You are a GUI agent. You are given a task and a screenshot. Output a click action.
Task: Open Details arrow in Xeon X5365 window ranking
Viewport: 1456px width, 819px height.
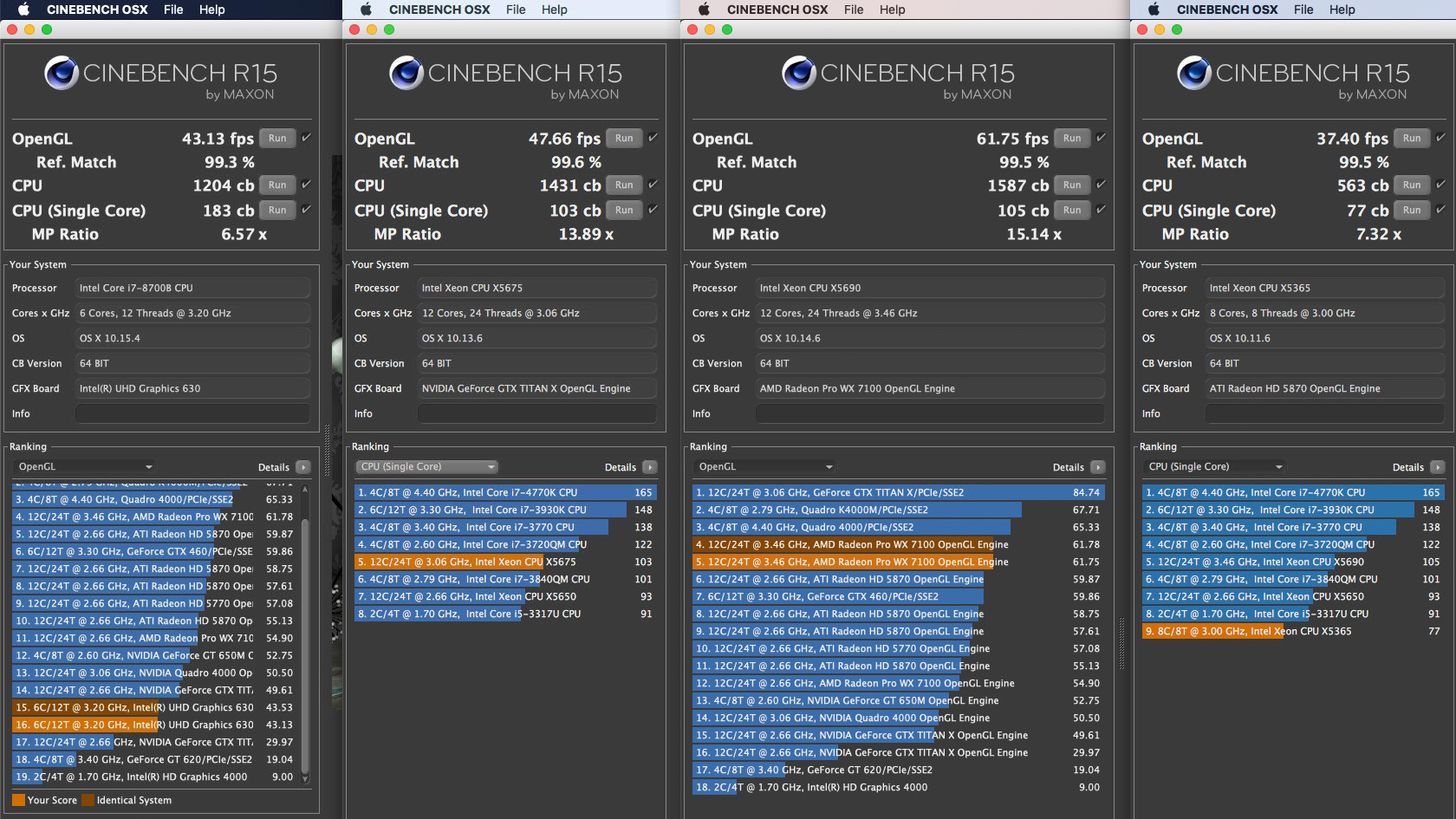(x=1438, y=467)
